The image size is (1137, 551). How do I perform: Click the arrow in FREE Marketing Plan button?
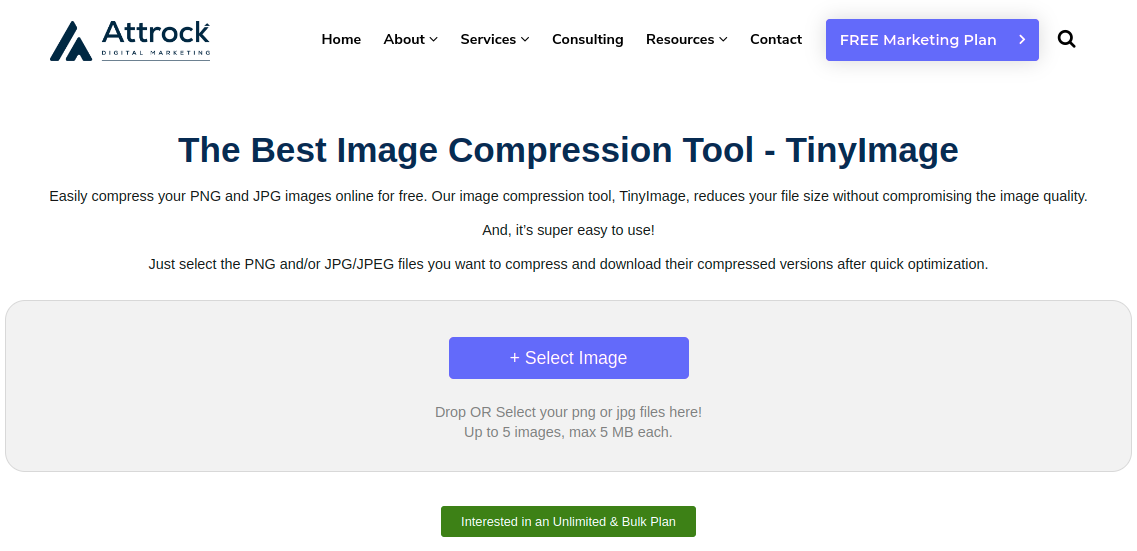[x=1022, y=40]
